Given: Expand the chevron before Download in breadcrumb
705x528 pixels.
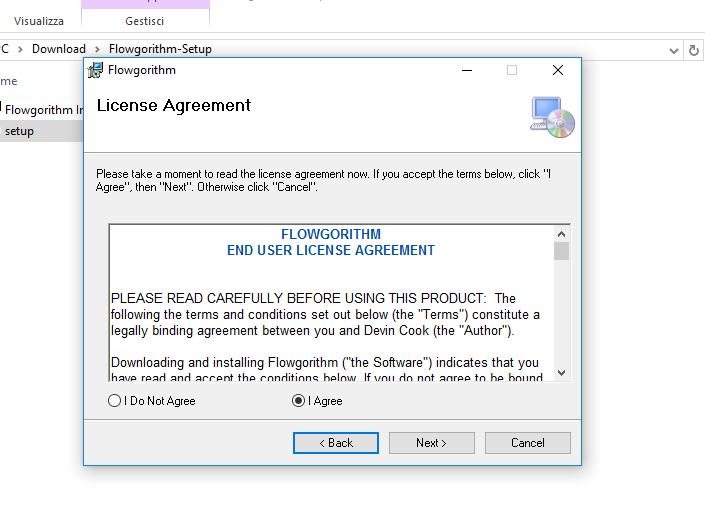Looking at the screenshot, I should tap(21, 49).
